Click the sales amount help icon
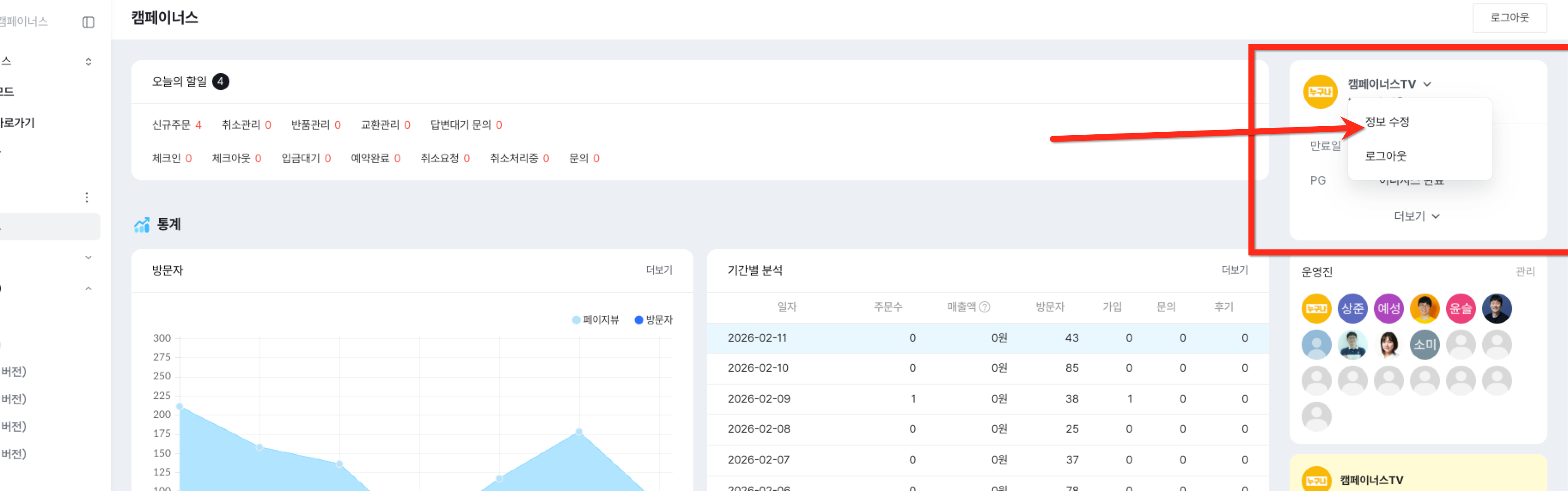This screenshot has height=491, width=1568. coord(984,307)
